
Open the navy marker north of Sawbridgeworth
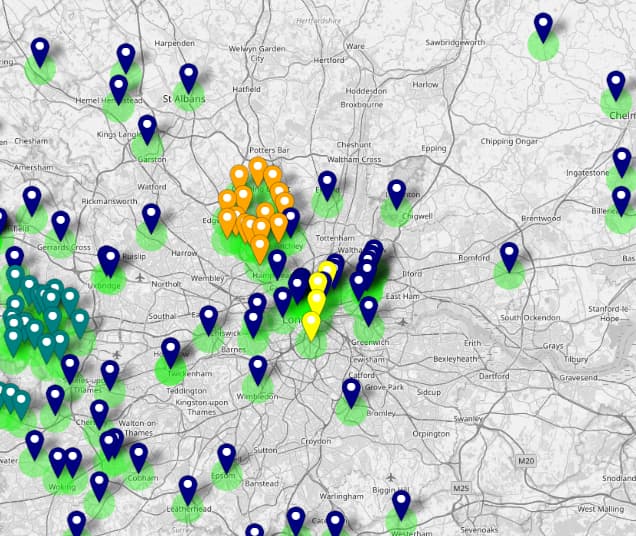pyautogui.click(x=544, y=26)
